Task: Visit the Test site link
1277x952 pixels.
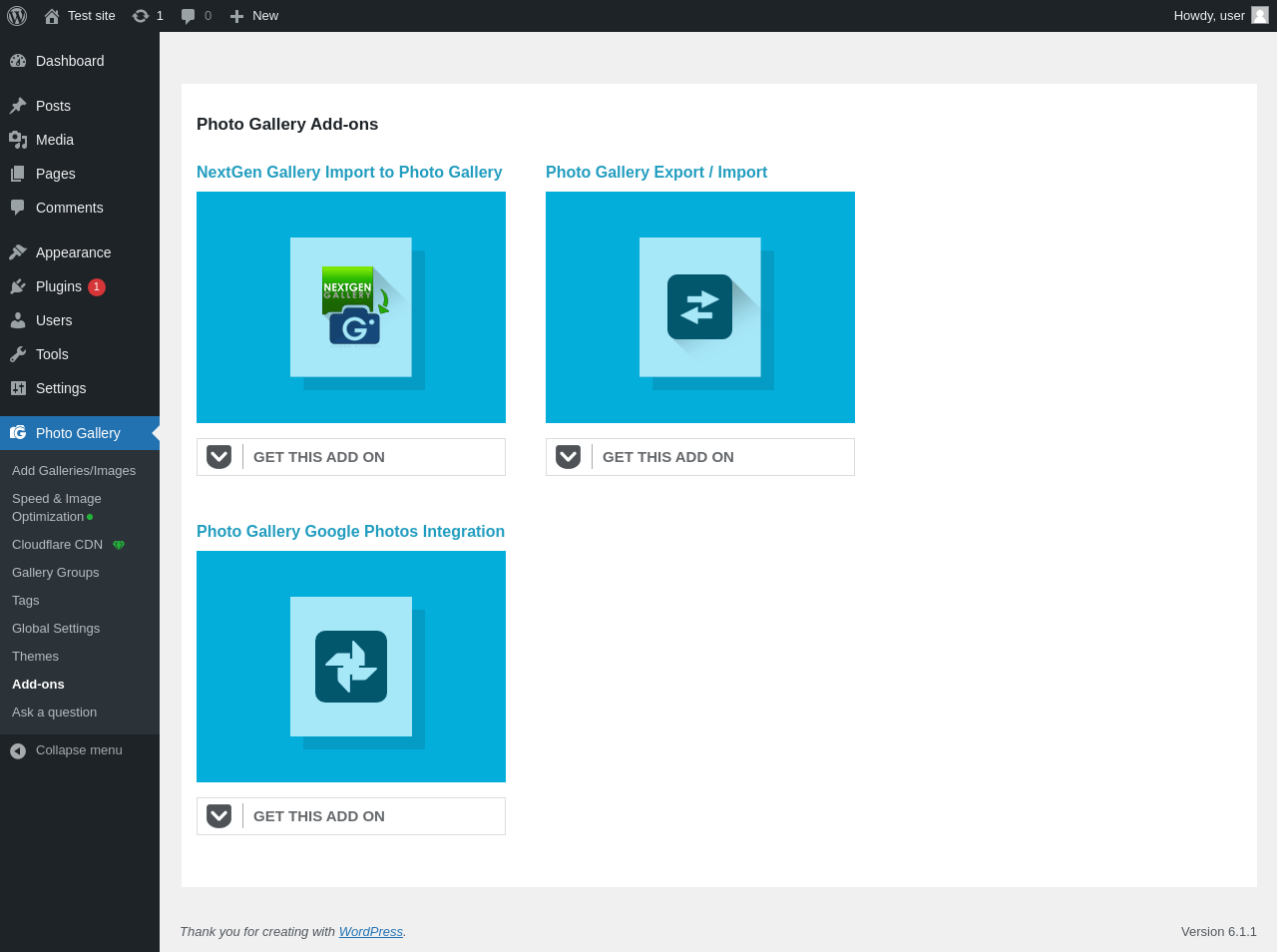Action: pyautogui.click(x=80, y=16)
